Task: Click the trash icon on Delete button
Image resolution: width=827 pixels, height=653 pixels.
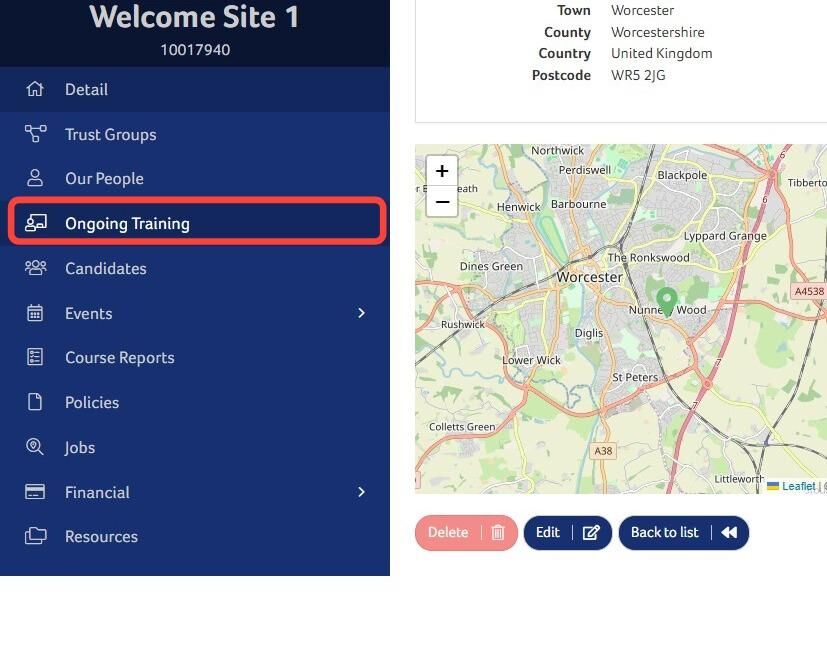Action: tap(498, 533)
